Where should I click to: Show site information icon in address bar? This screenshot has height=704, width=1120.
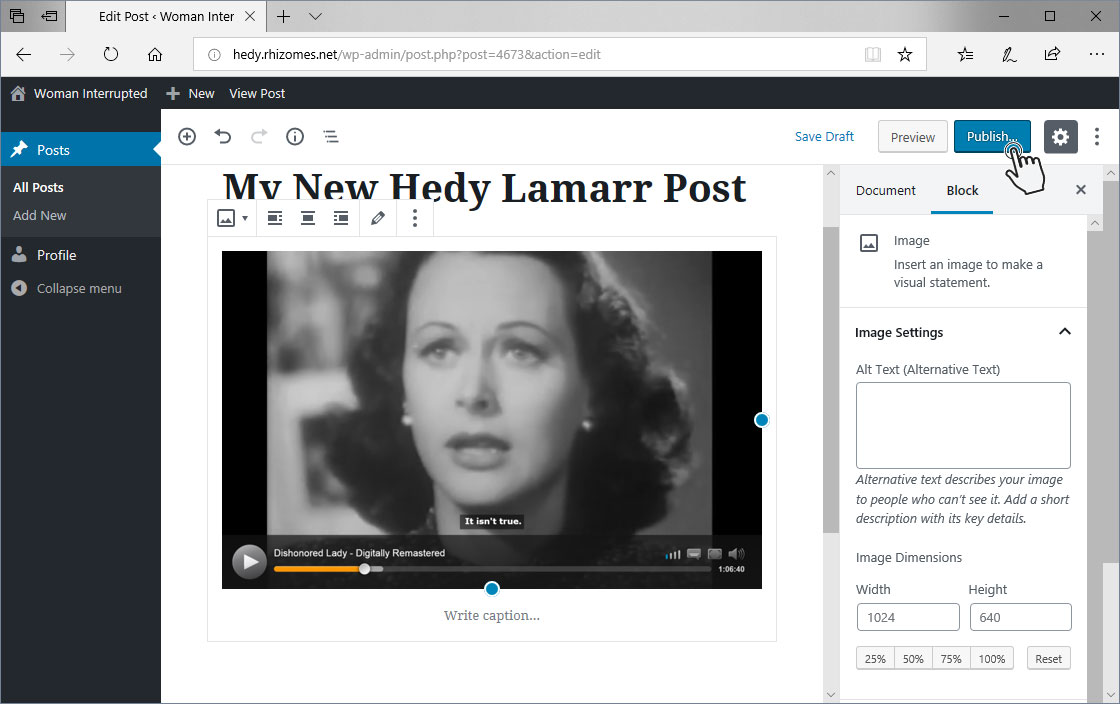(x=214, y=54)
